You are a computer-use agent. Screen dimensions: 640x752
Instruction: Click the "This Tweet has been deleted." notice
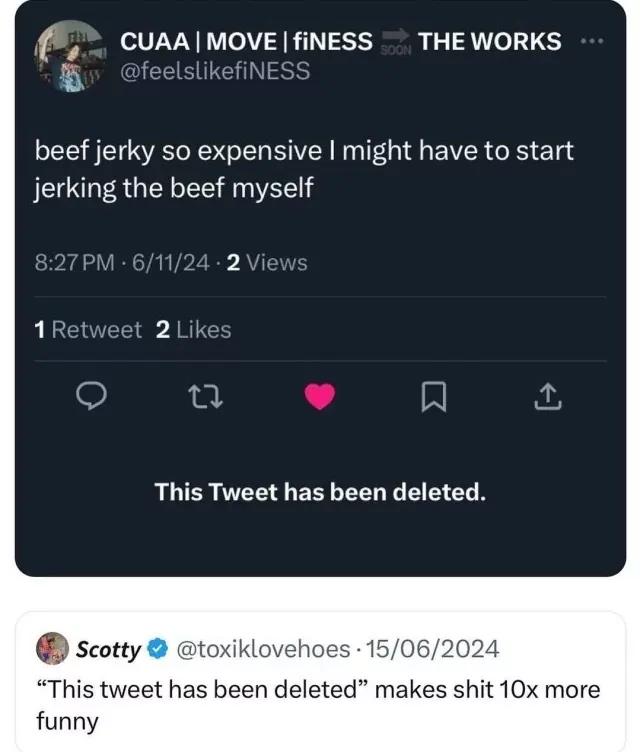[x=320, y=492]
